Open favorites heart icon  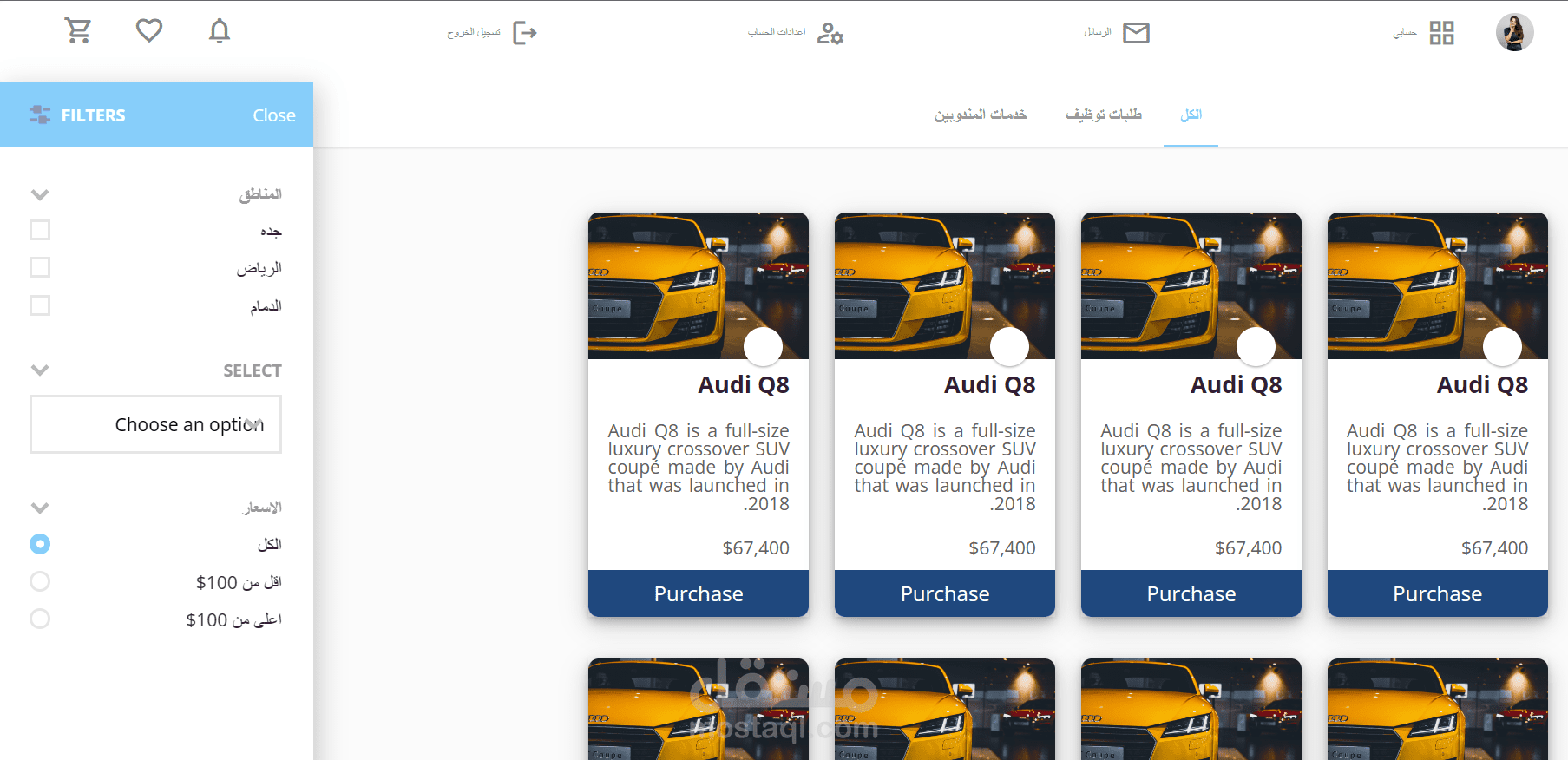149,30
